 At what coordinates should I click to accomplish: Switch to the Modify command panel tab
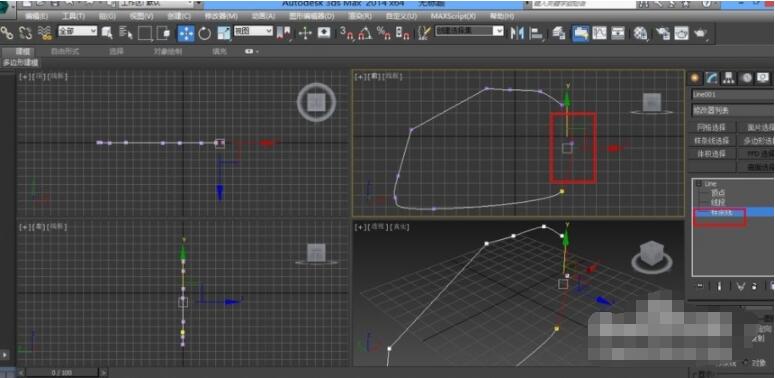[x=712, y=78]
